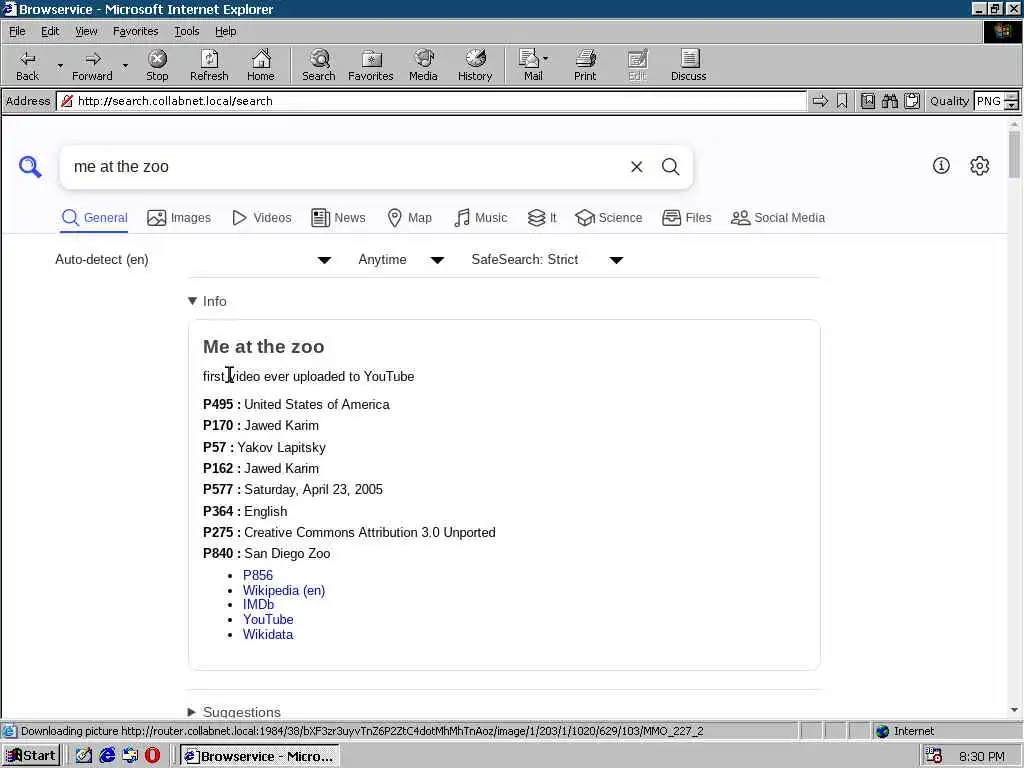
Task: Click the binoculars find icon
Action: (889, 101)
